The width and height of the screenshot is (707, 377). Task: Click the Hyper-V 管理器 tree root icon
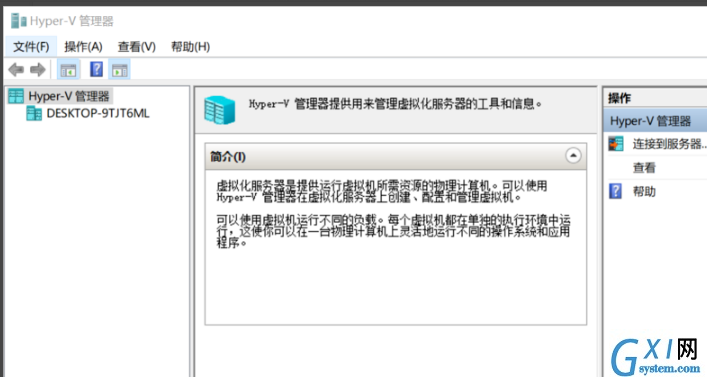(16, 96)
